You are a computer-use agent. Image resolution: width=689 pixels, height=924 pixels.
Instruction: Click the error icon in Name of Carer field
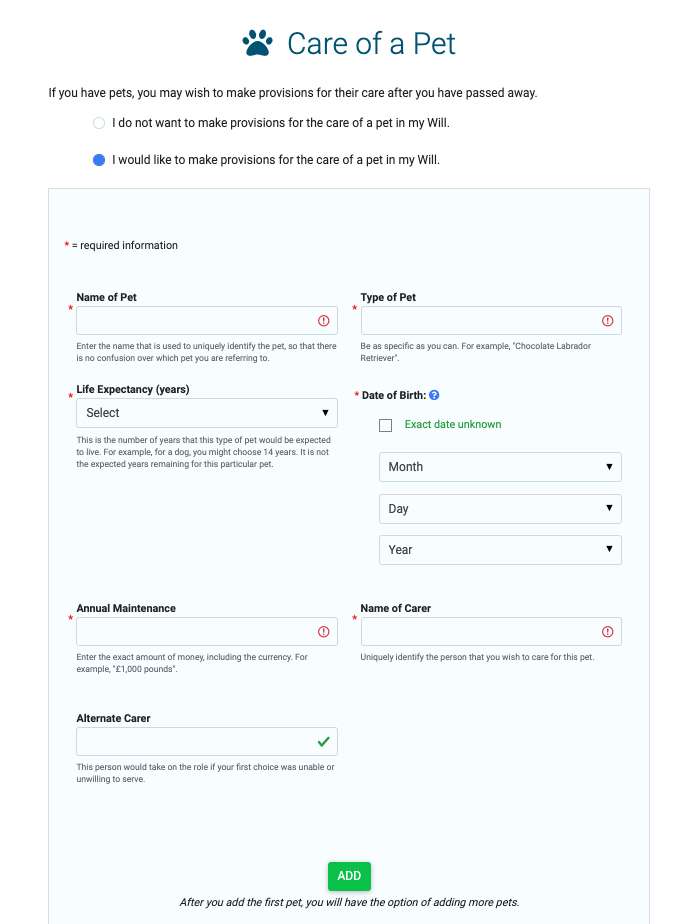click(x=608, y=632)
